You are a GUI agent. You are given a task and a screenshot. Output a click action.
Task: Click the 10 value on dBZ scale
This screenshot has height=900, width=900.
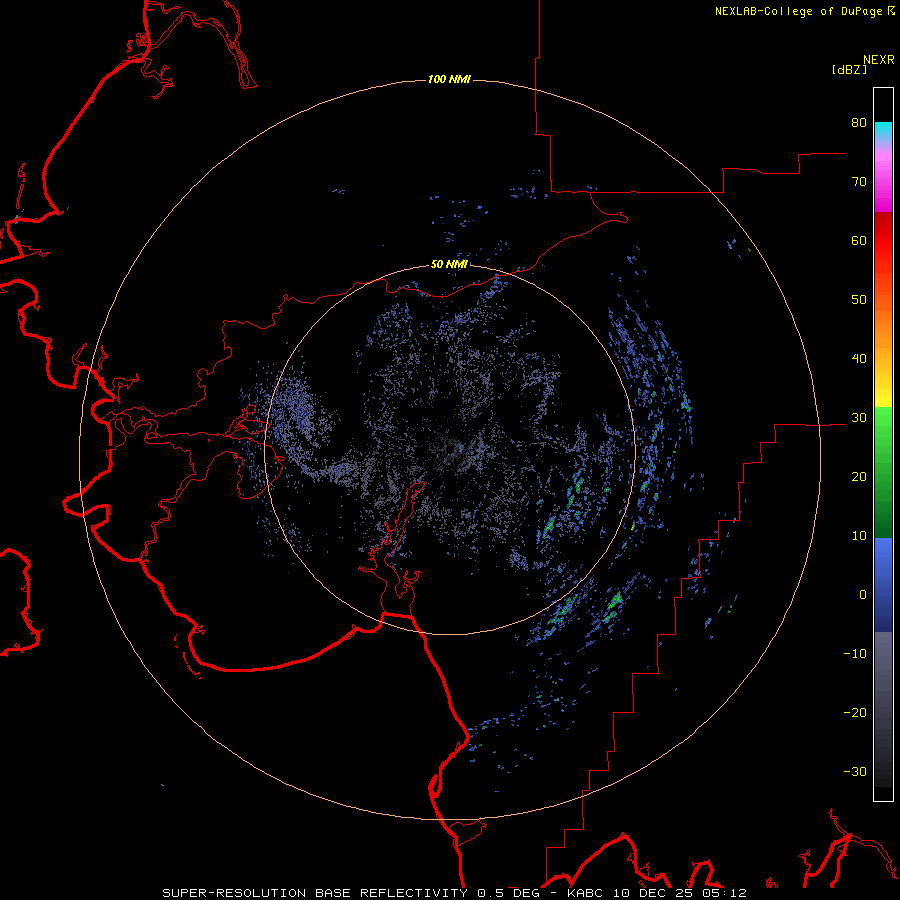pyautogui.click(x=859, y=536)
